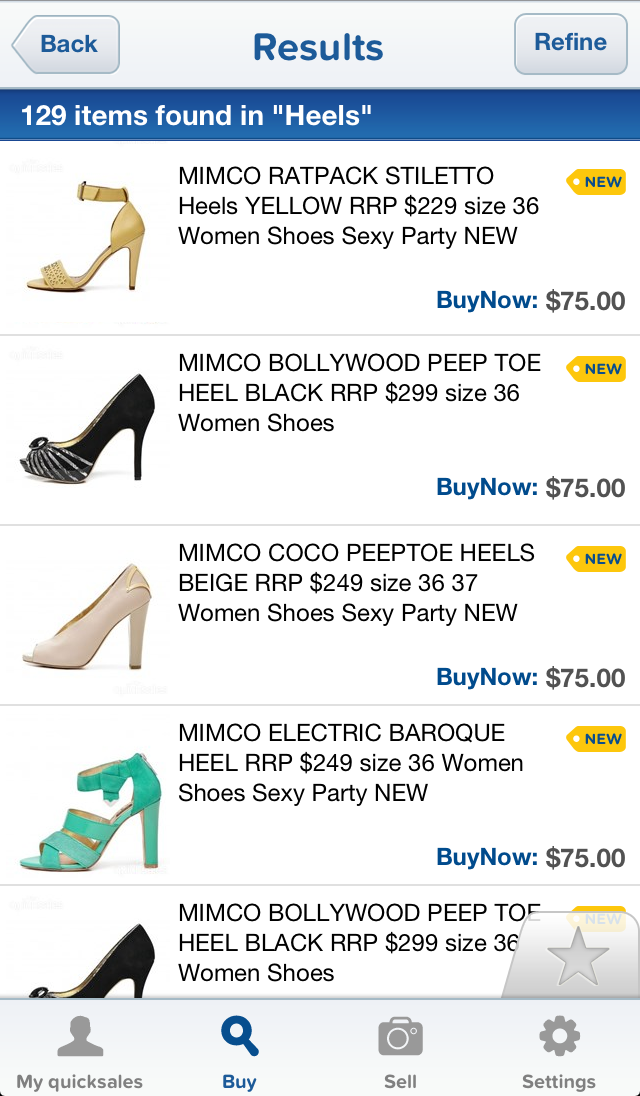Open the black Bollywood peep toe thumbnail
Image resolution: width=640 pixels, height=1096 pixels.
(x=86, y=428)
